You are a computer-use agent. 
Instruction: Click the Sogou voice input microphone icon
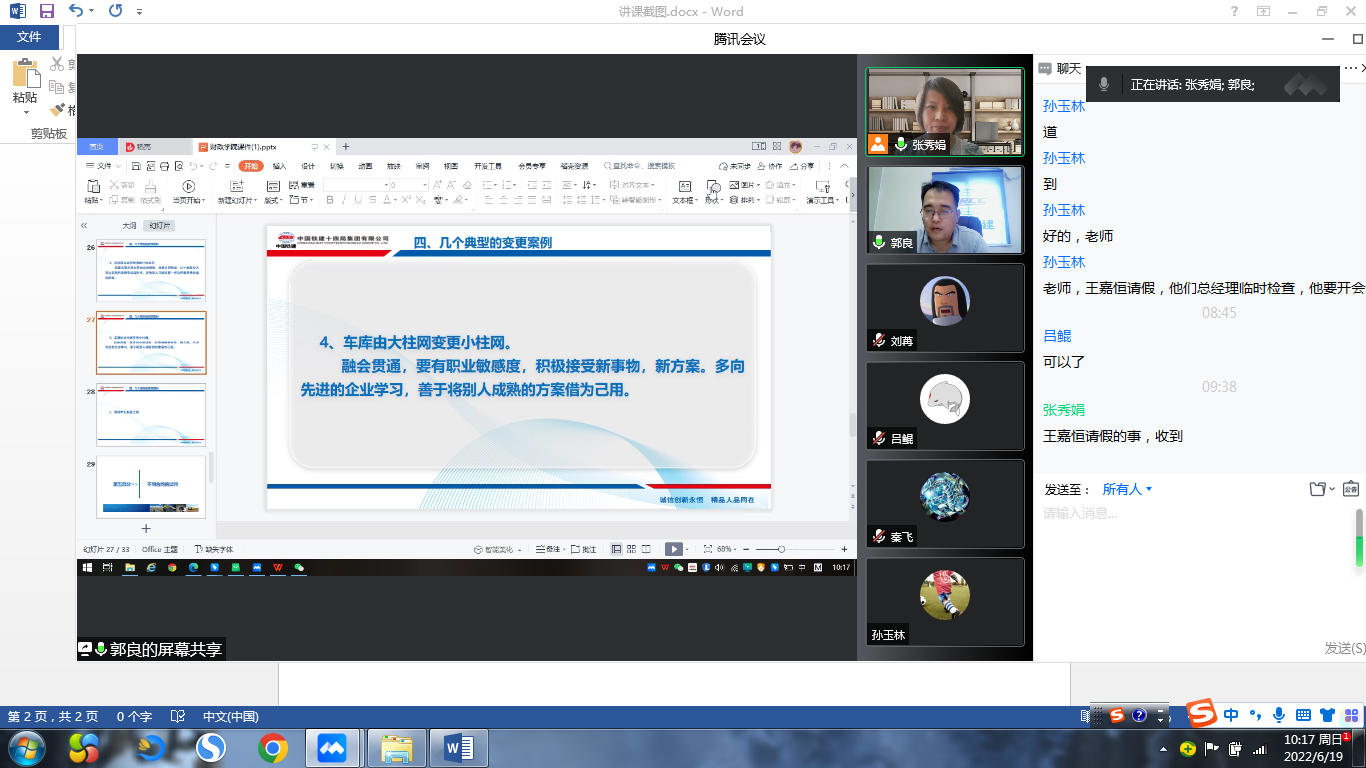coord(1278,715)
